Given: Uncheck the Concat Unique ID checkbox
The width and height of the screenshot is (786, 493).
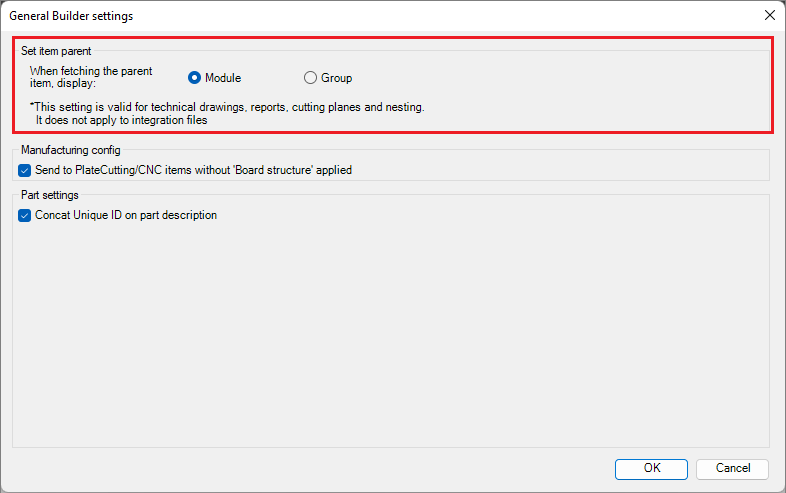Looking at the screenshot, I should (x=25, y=216).
